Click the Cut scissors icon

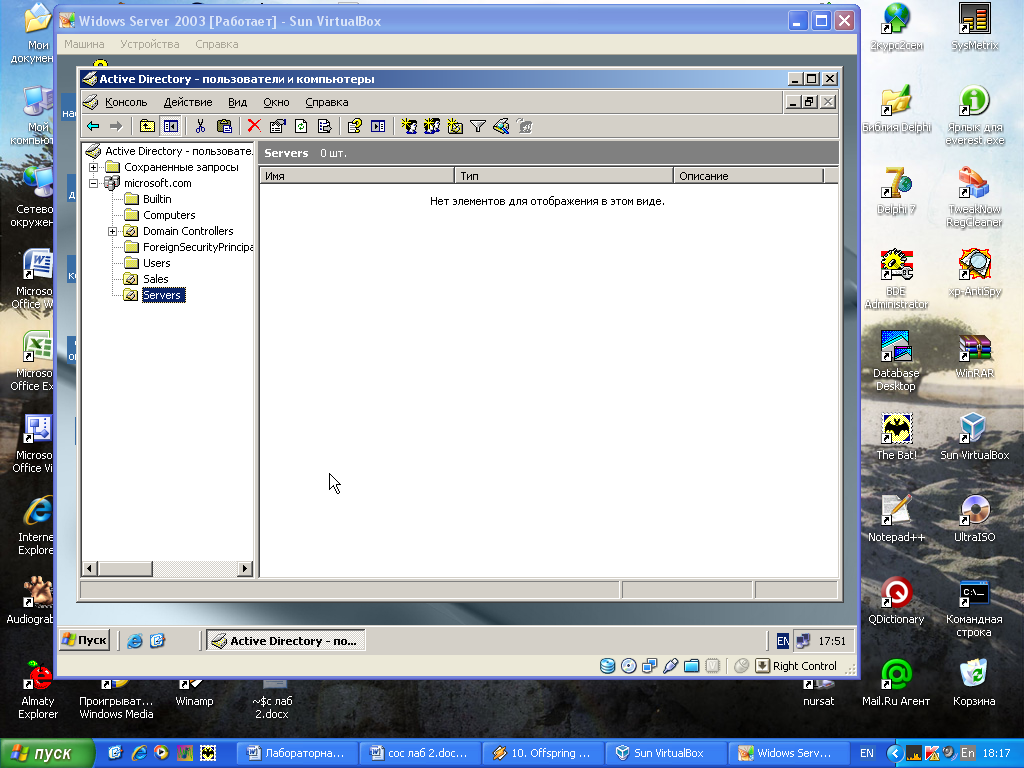point(200,126)
